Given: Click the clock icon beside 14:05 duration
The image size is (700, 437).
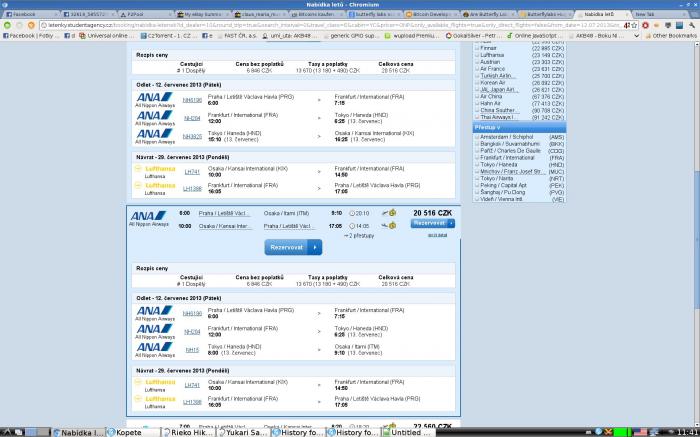Looking at the screenshot, I should tap(352, 226).
